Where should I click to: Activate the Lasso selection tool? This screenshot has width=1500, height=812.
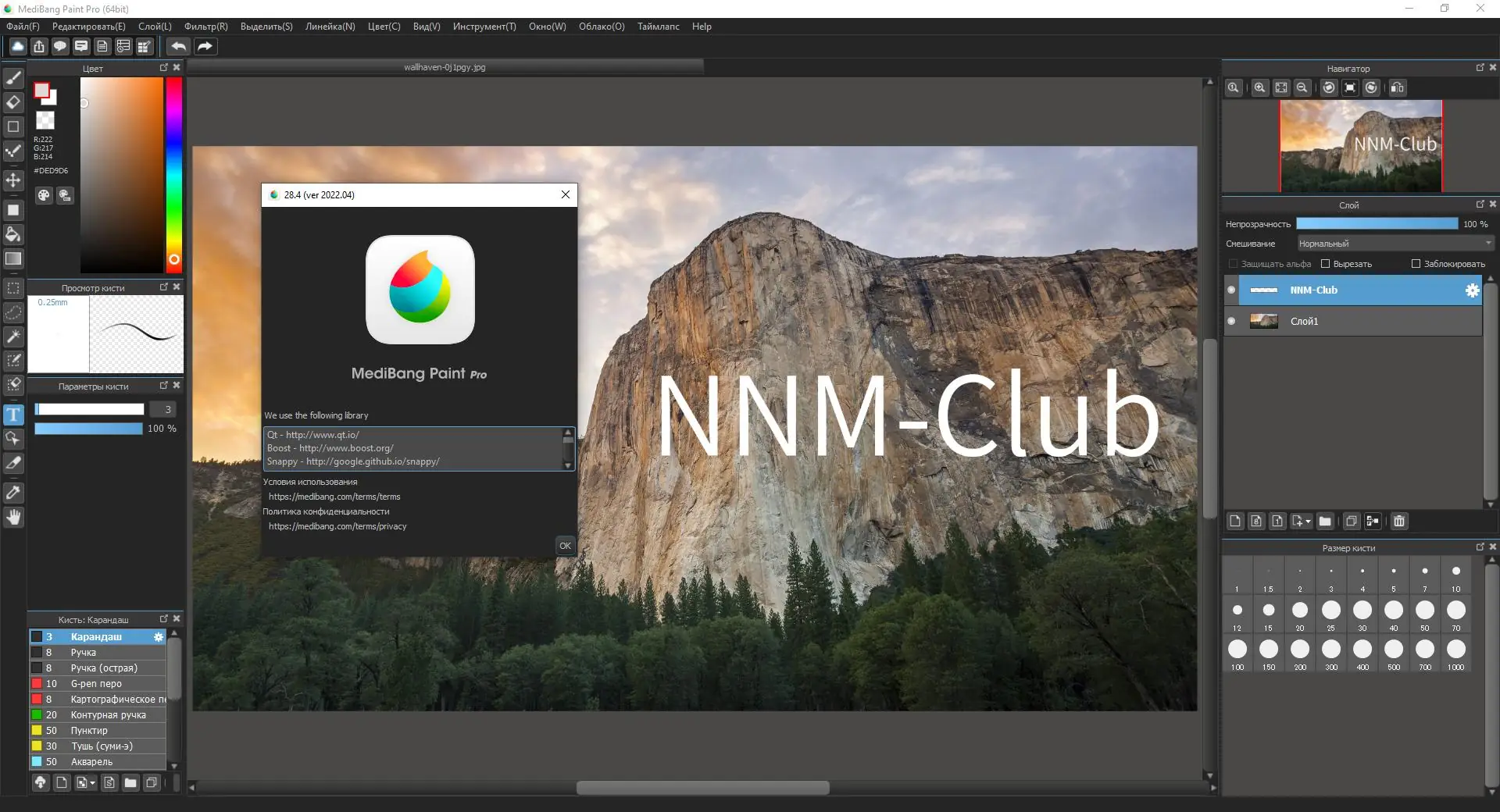coord(13,312)
